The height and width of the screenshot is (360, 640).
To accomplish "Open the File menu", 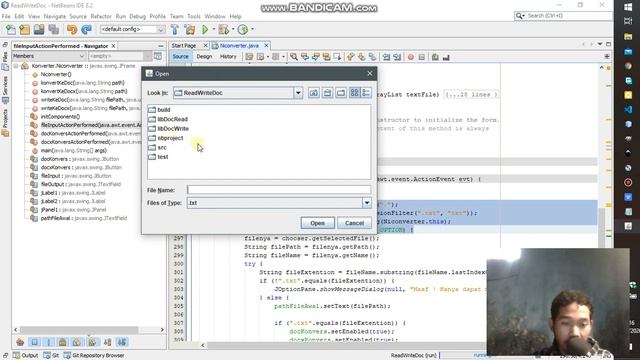I will coord(6,16).
